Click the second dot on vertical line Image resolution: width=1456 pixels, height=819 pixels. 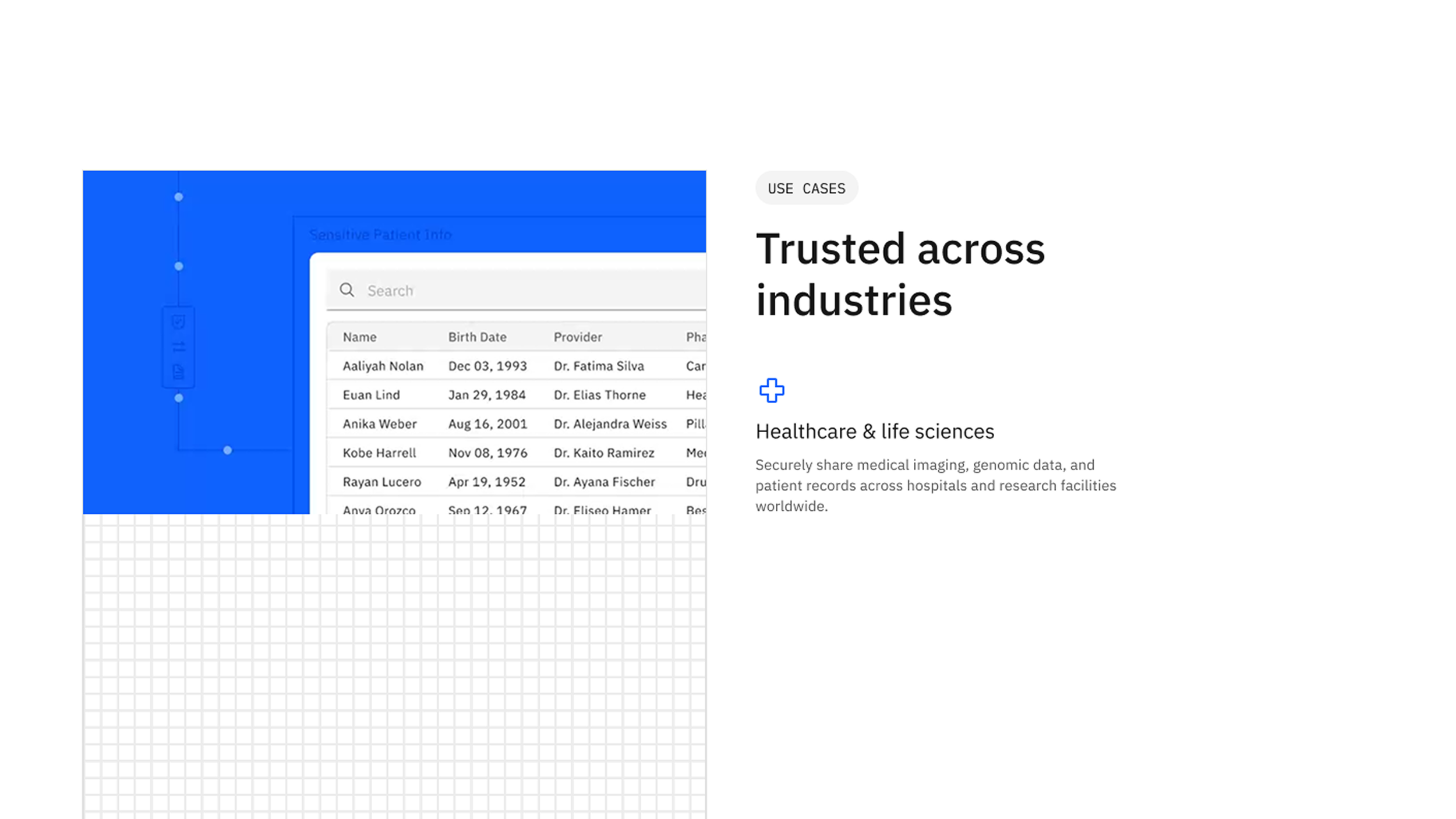coord(179,266)
